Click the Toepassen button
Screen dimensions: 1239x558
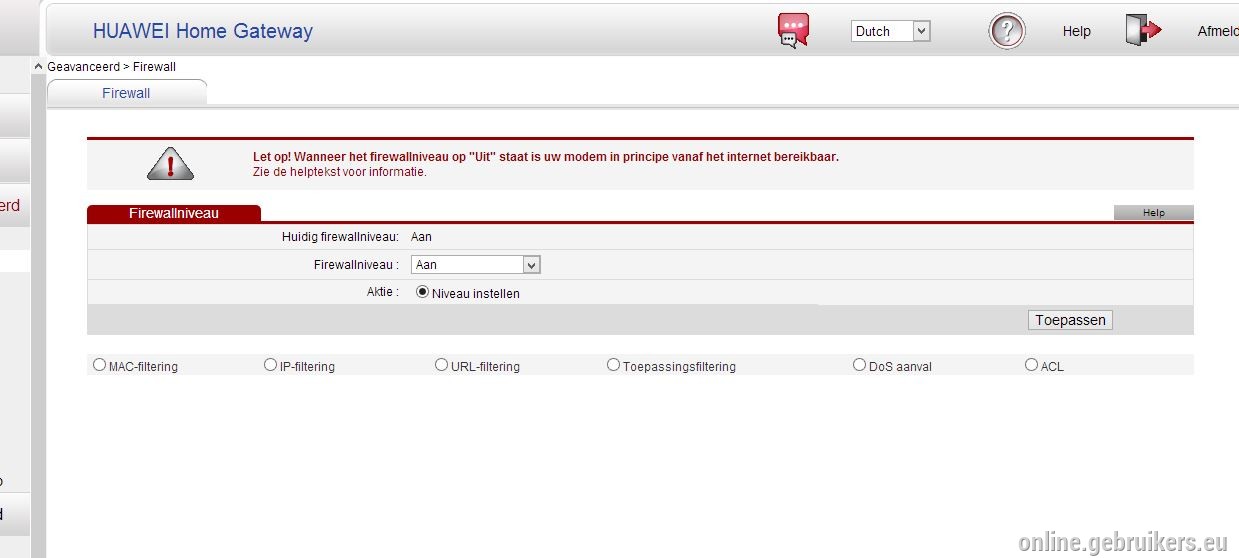coord(1070,320)
